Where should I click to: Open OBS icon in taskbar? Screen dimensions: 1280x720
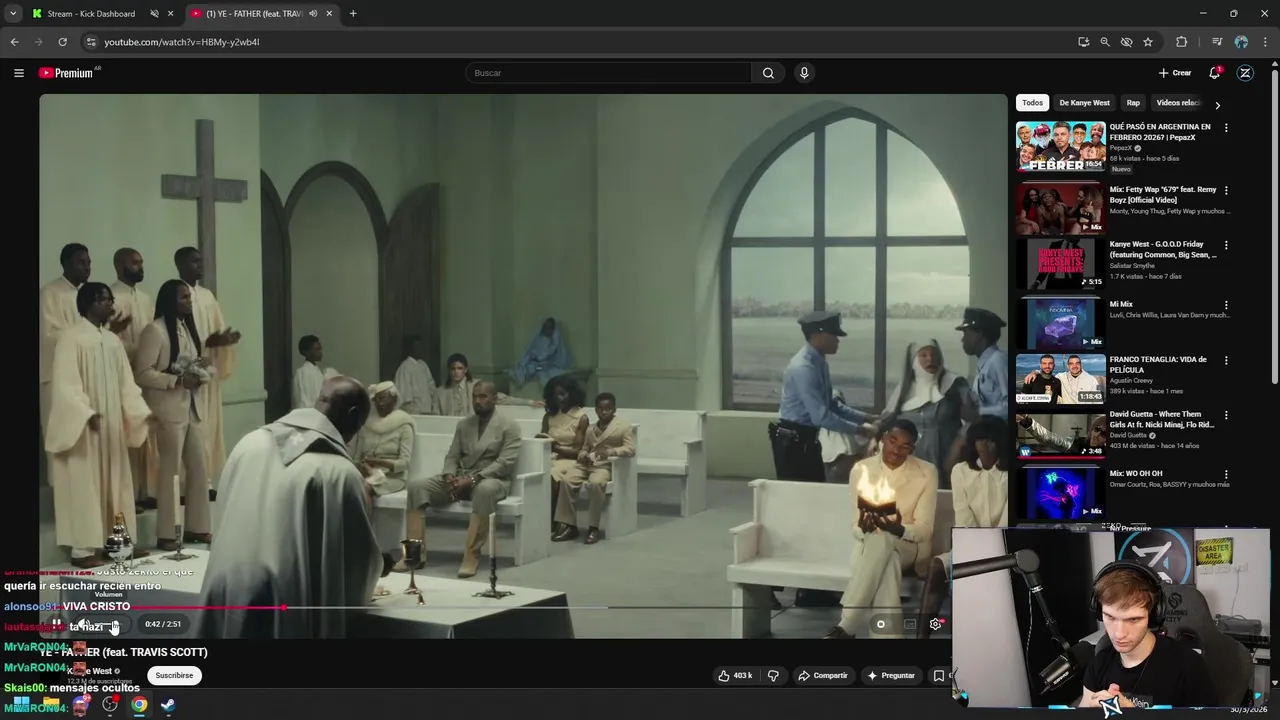(110, 705)
